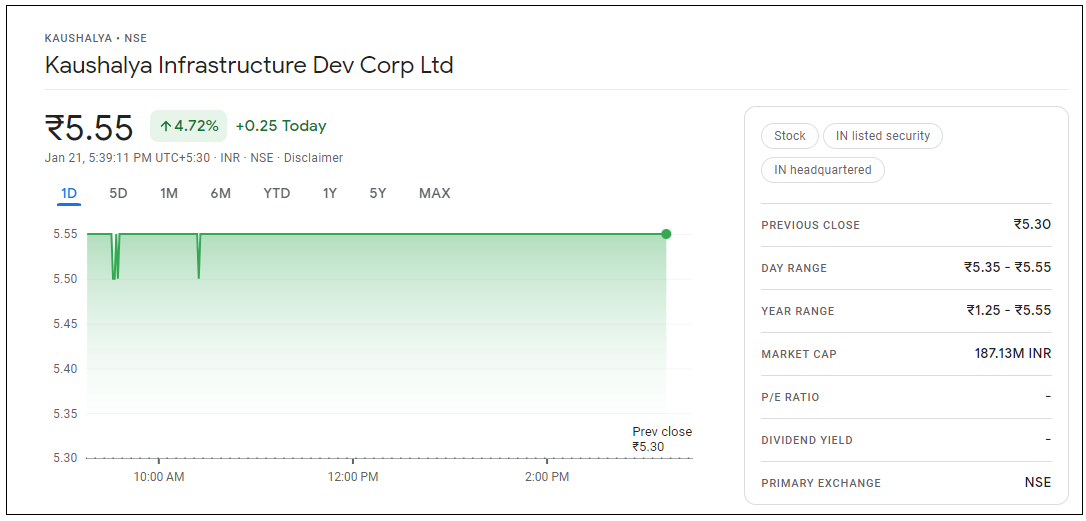Viewport: 1086px width, 521px height.
Task: Show the 5Y chart range
Action: pos(377,193)
